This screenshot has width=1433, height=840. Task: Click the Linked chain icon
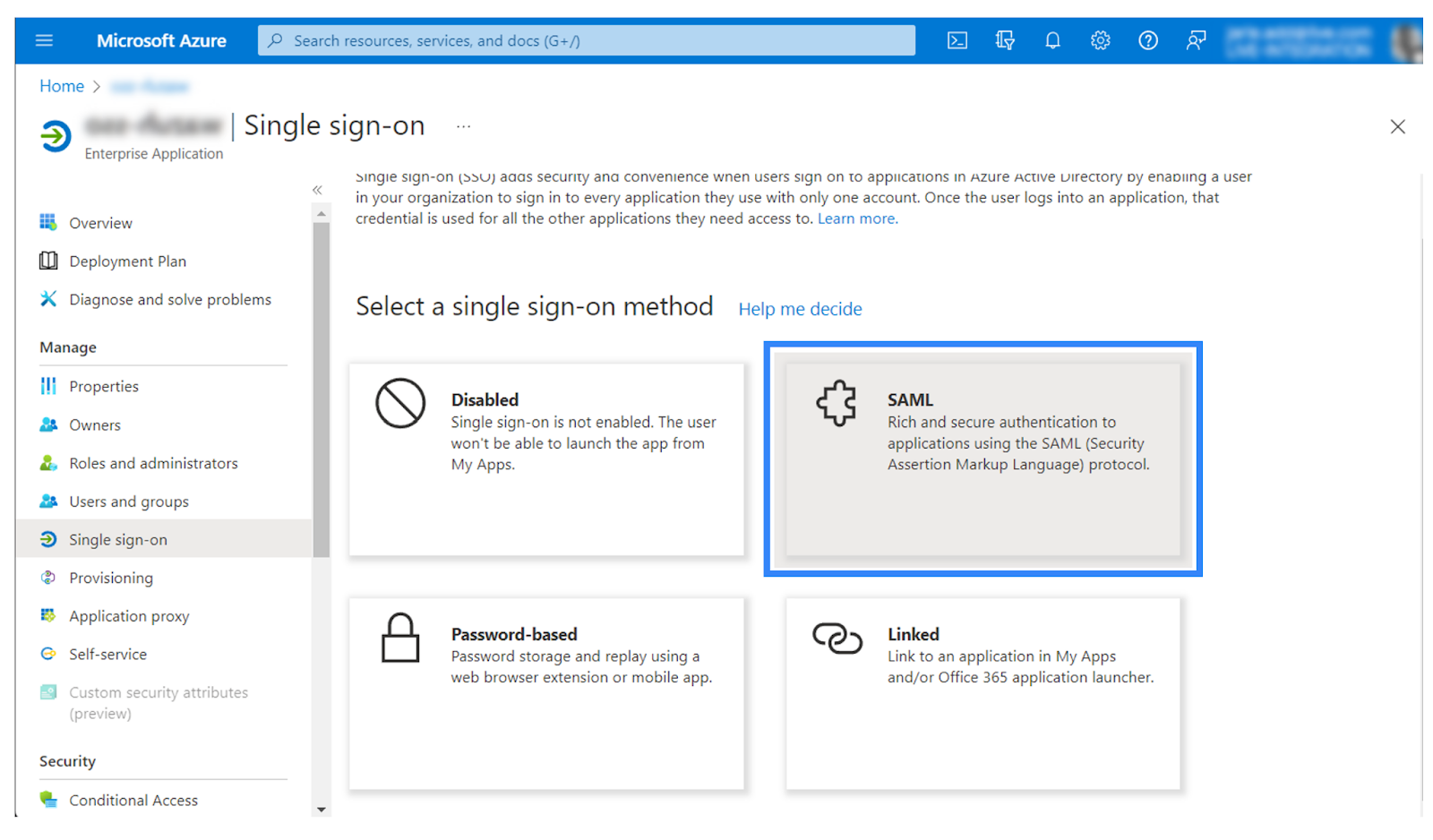coord(837,638)
